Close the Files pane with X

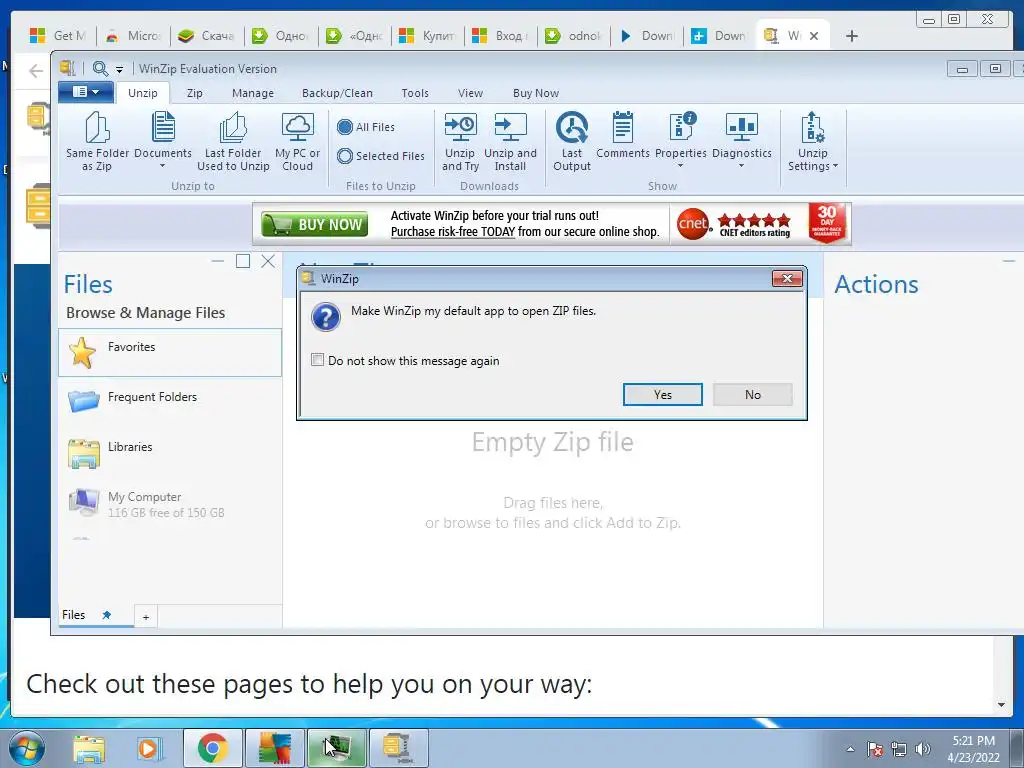(268, 261)
